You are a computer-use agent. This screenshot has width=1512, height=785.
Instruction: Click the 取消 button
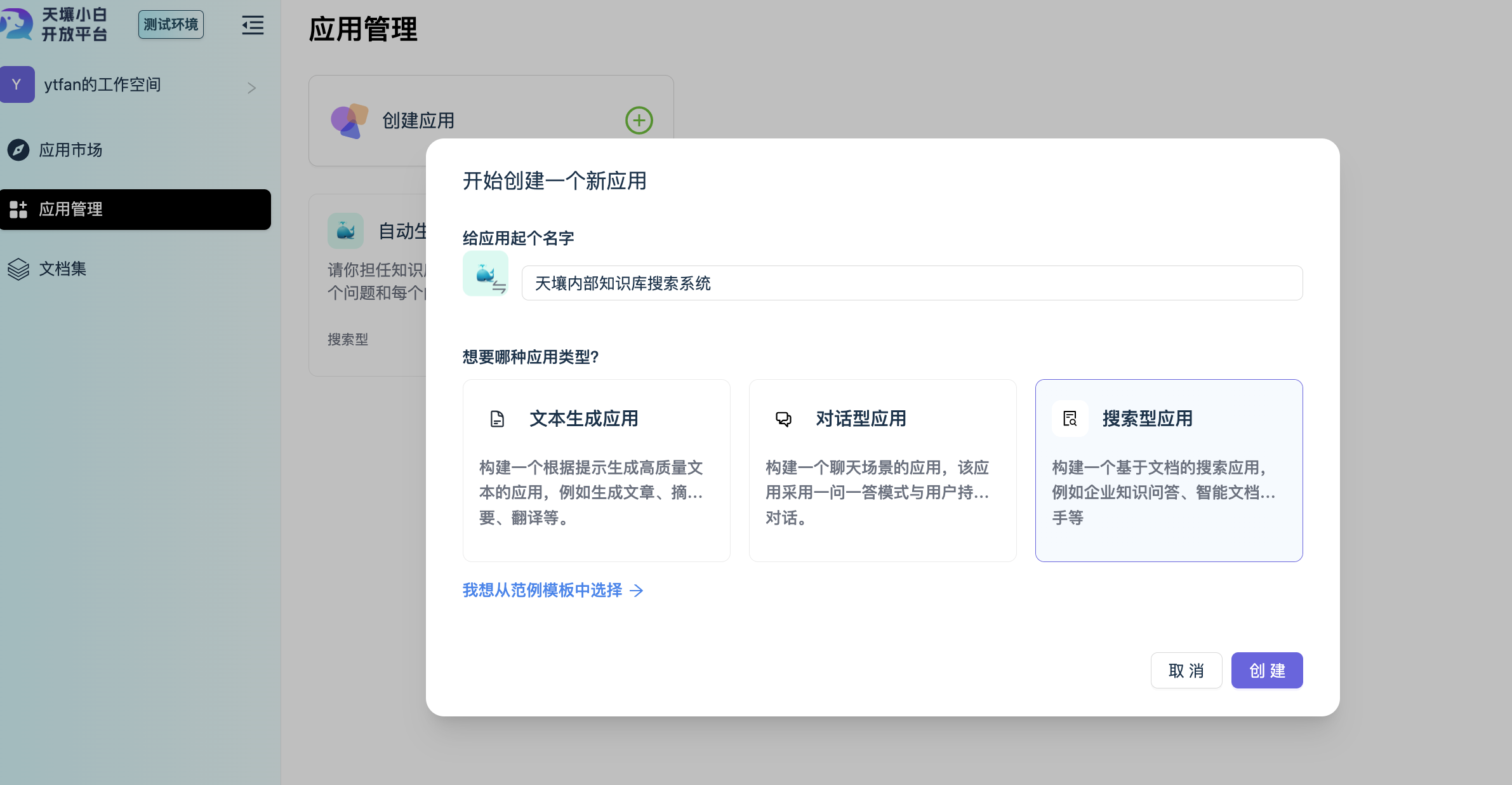1186,671
